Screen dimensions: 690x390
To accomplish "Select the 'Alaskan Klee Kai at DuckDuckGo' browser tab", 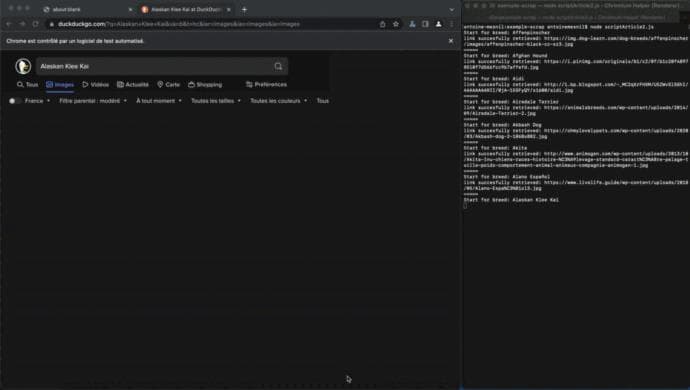I will coord(185,9).
